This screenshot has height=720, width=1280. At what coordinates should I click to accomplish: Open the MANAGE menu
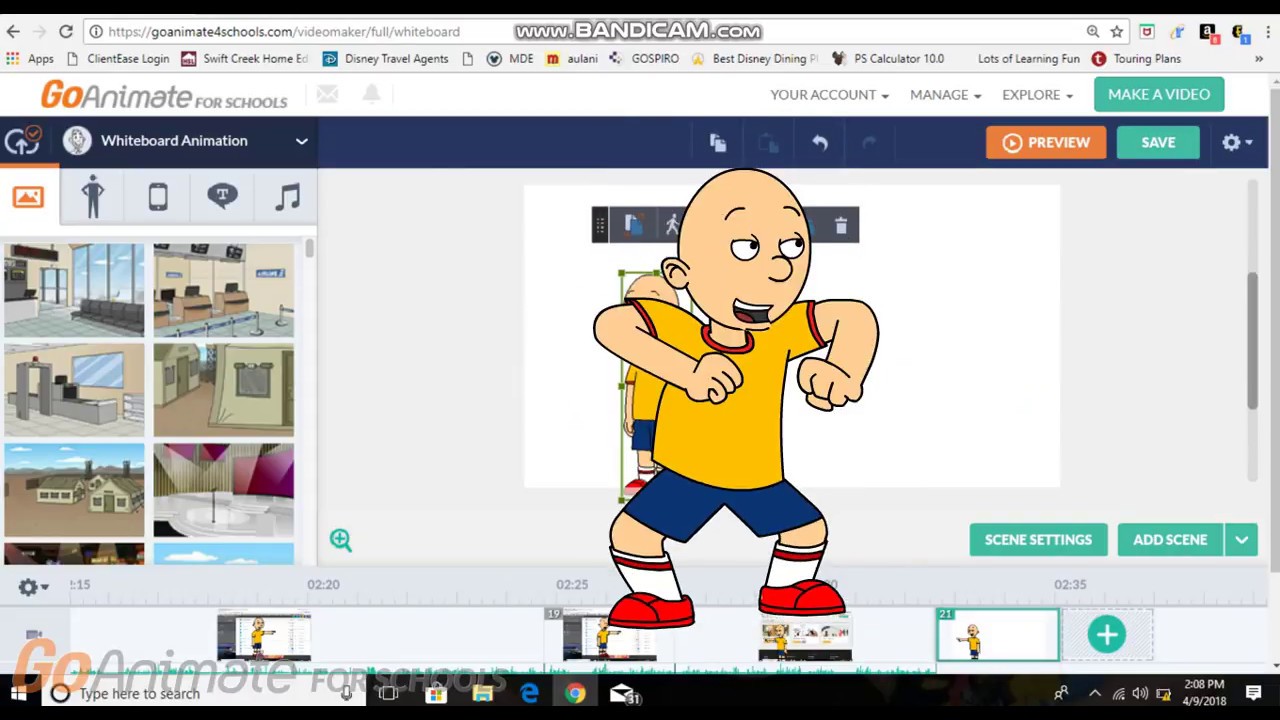tap(945, 95)
